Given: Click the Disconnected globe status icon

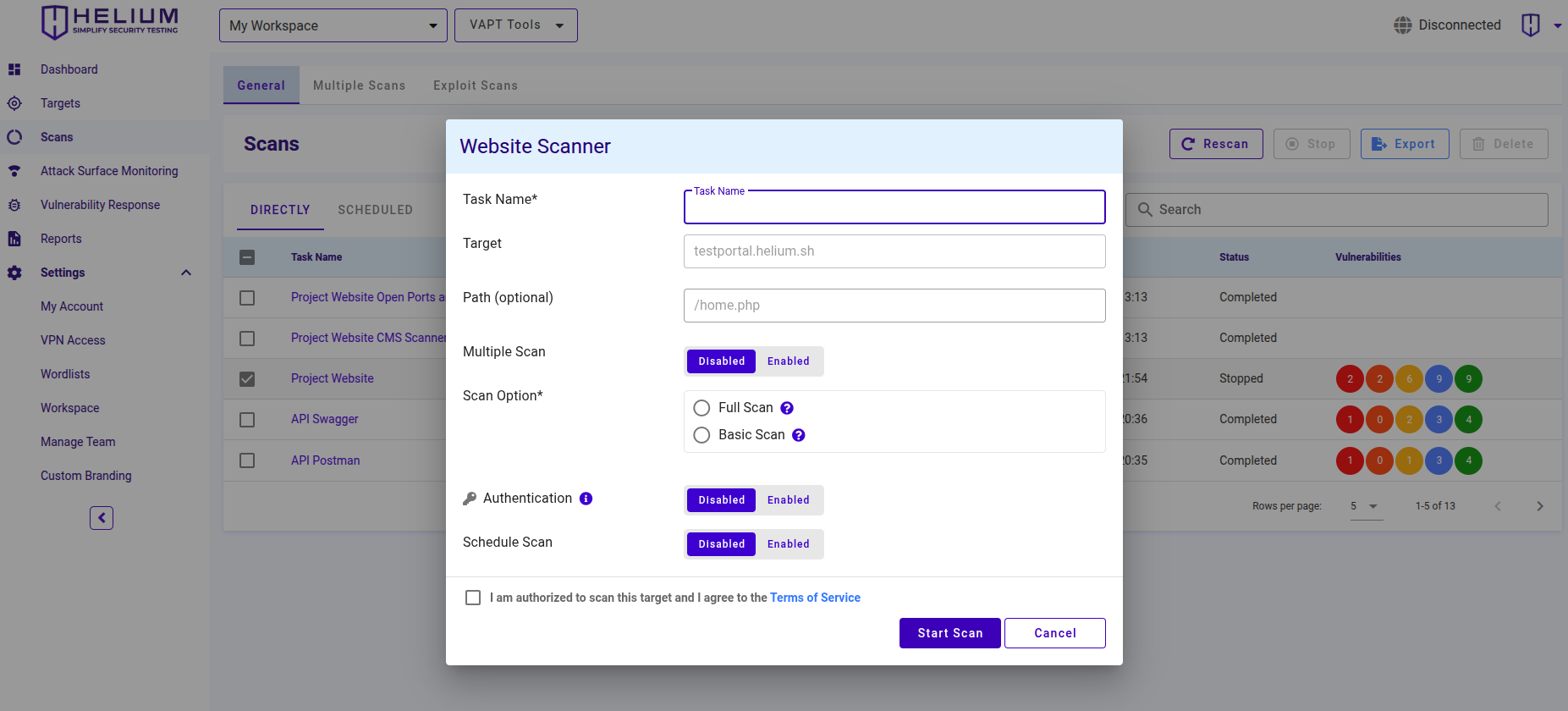Looking at the screenshot, I should point(1402,25).
